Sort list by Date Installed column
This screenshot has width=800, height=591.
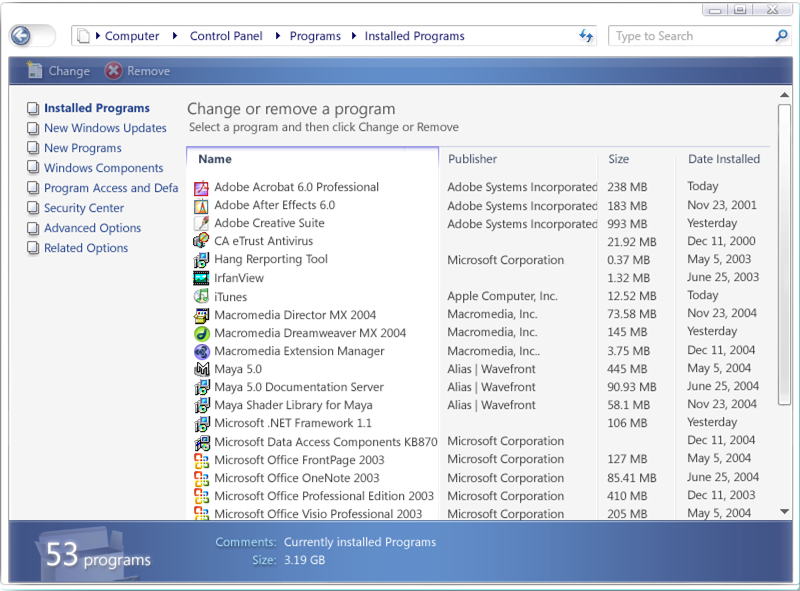[724, 159]
